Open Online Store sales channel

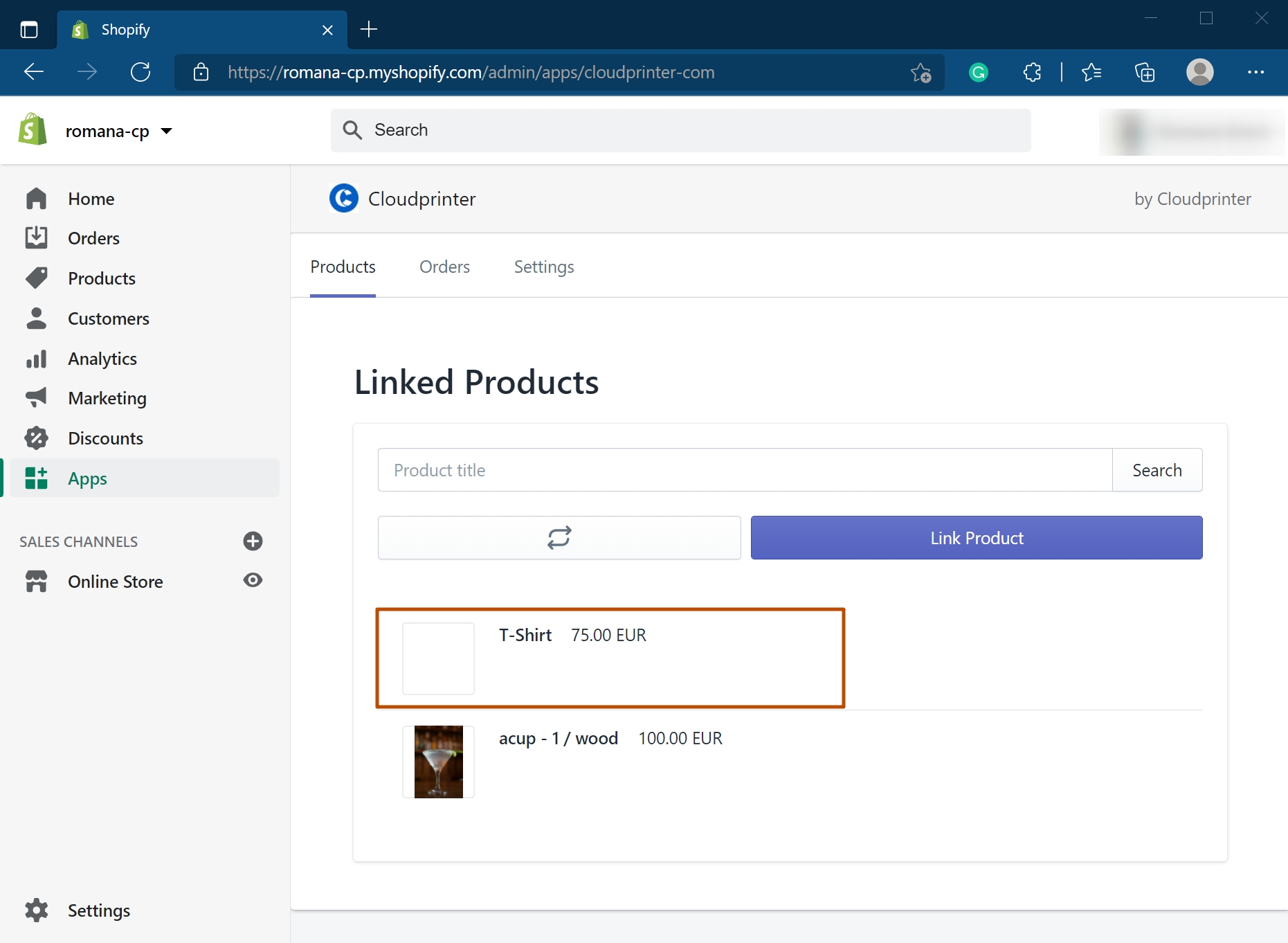pyautogui.click(x=115, y=582)
